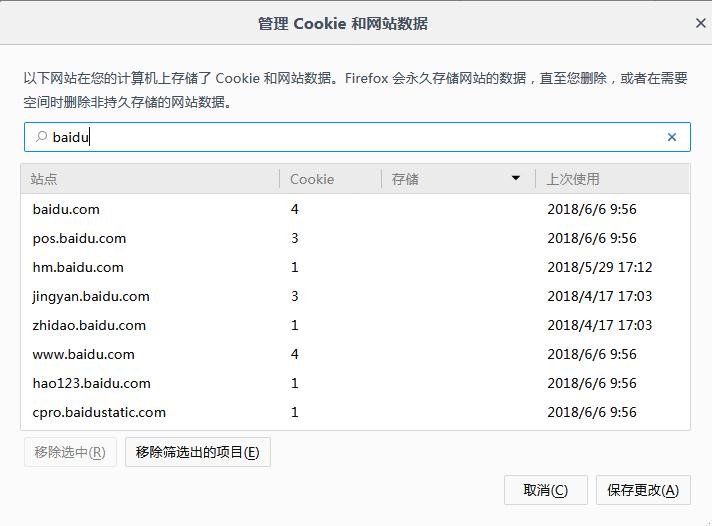The image size is (712, 526).
Task: Clear the baidu search text with the X icon
Action: pos(672,137)
